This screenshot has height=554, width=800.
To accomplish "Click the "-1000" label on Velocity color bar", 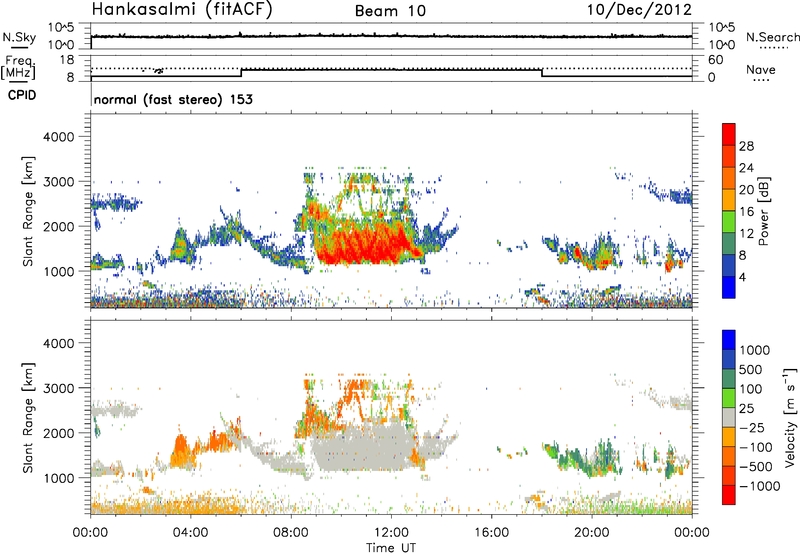I will pyautogui.click(x=760, y=486).
